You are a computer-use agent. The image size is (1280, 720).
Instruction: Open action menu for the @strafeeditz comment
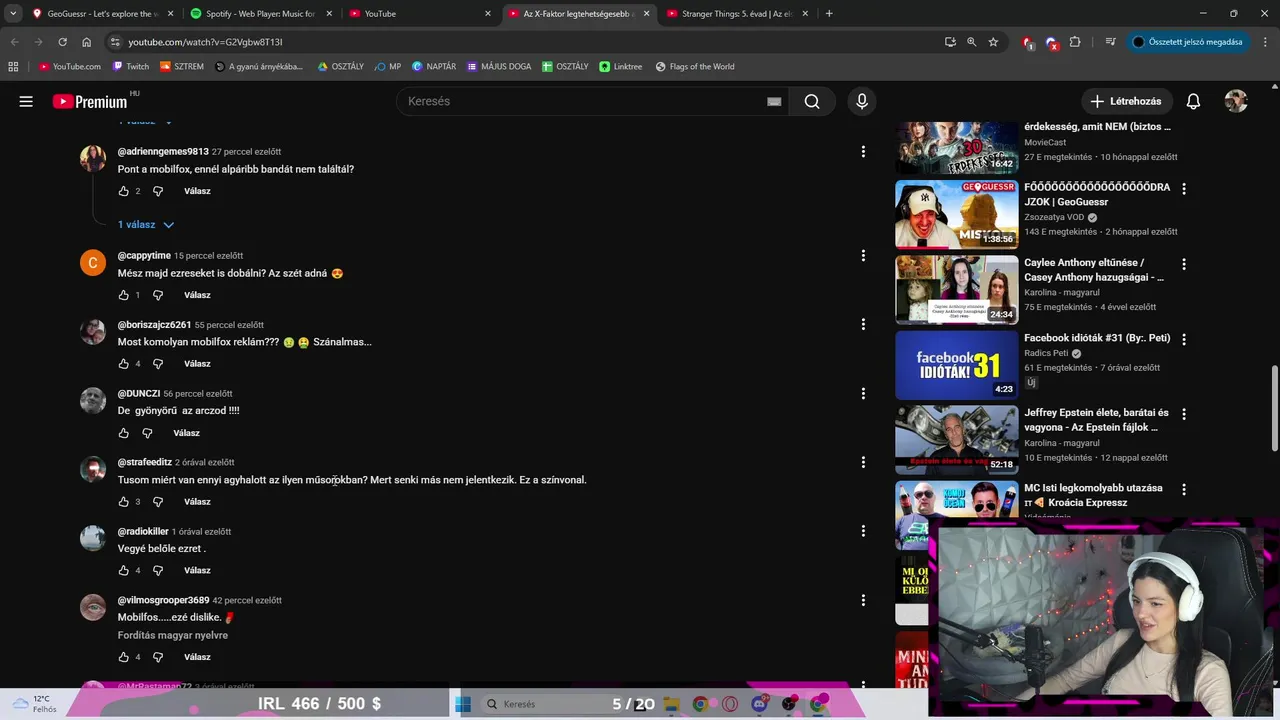click(x=863, y=462)
